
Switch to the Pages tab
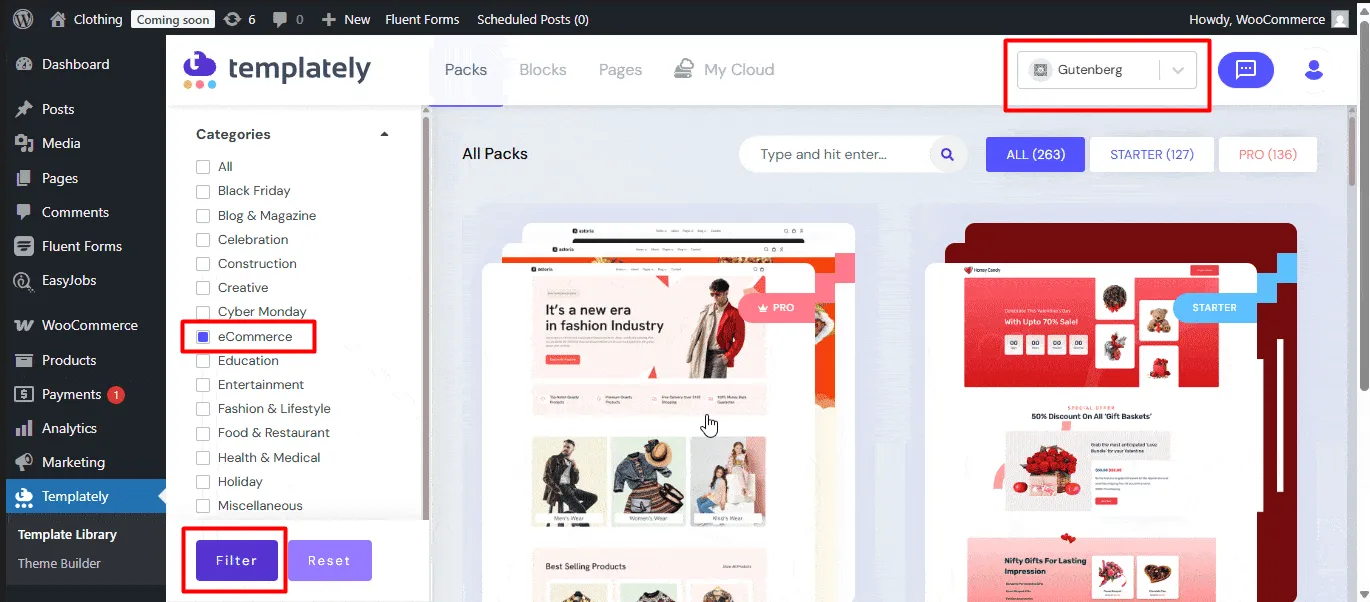point(620,70)
